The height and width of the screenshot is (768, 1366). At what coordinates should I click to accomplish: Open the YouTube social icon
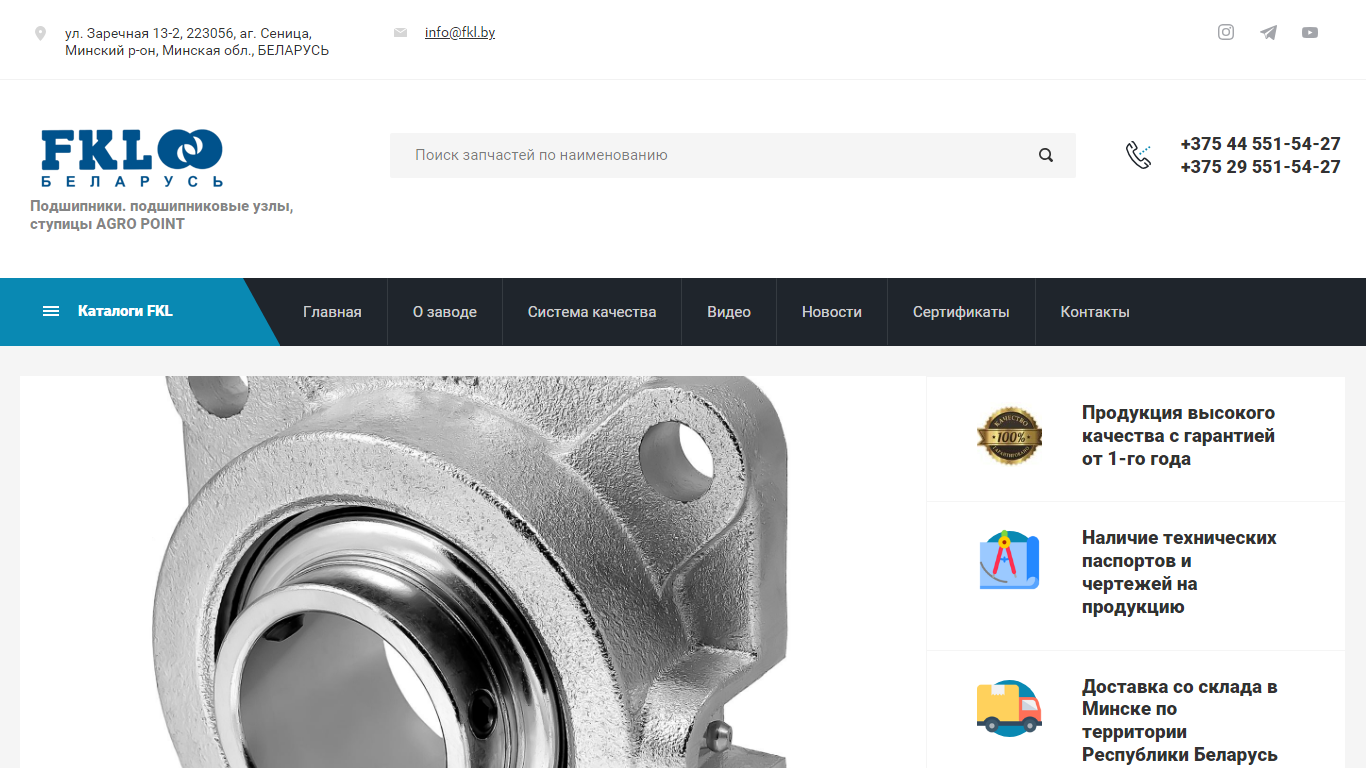(x=1310, y=32)
